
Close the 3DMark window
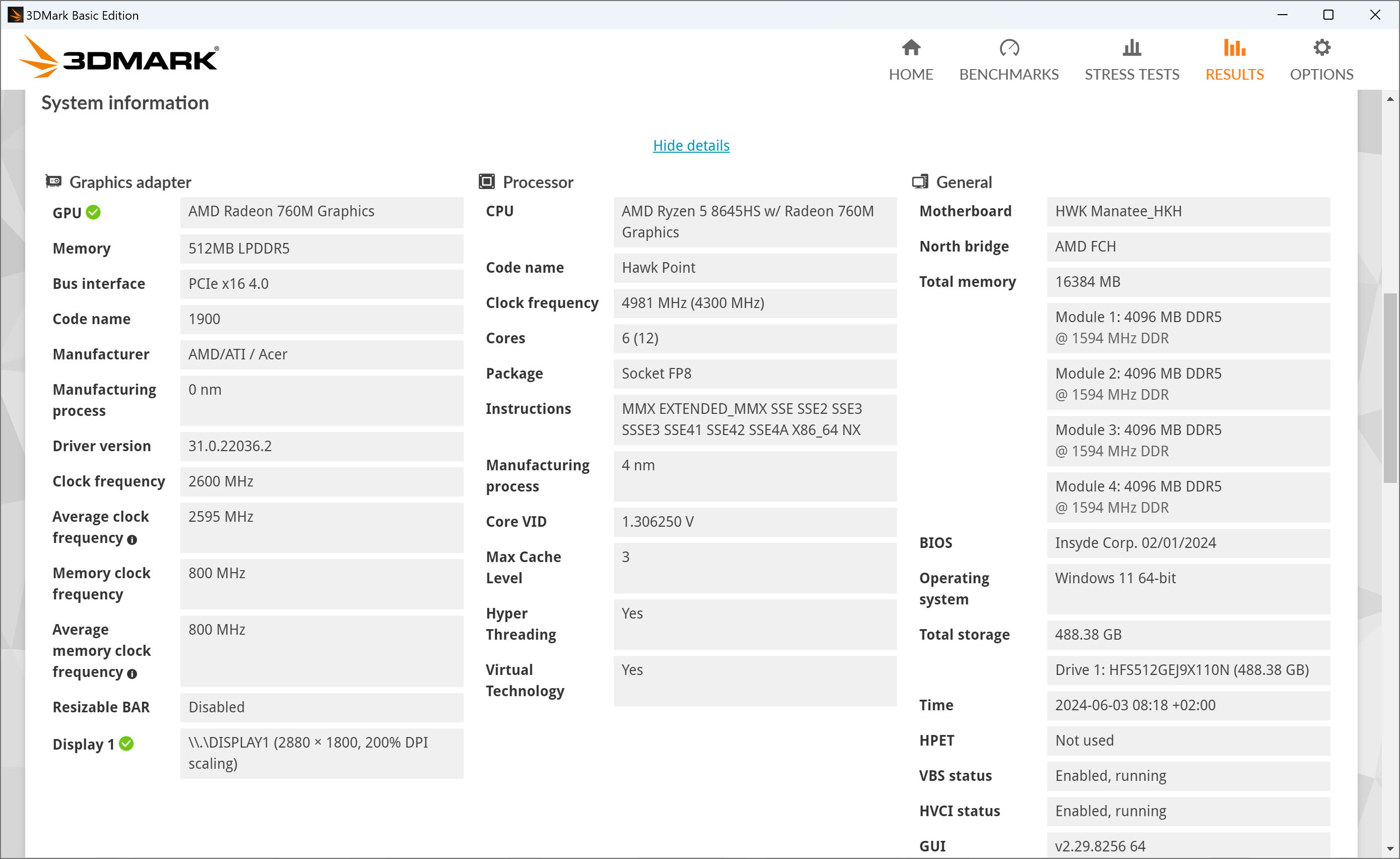[1375, 15]
